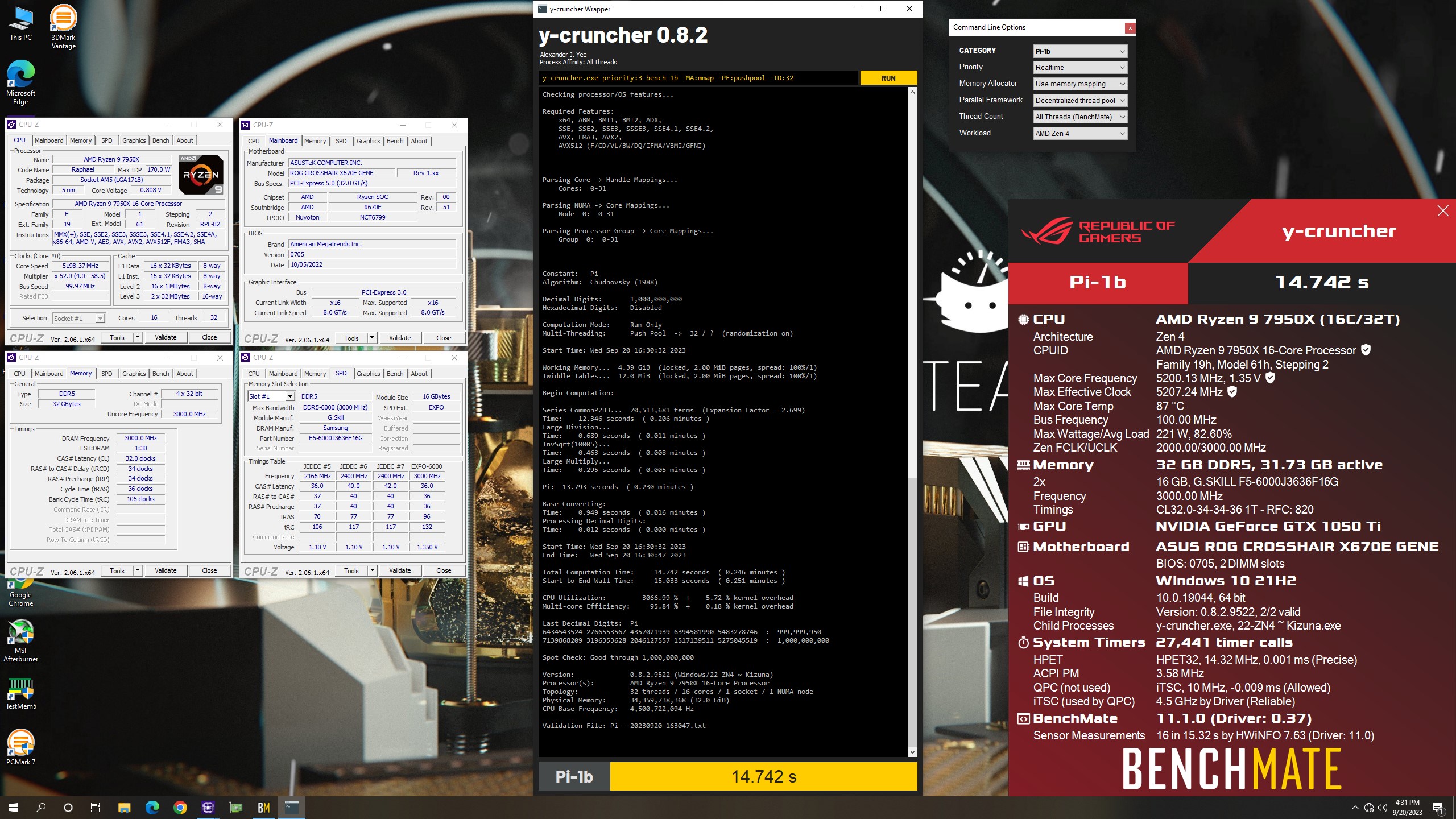Click the Core Speed value 5198.37 MHz
This screenshot has width=1456, height=819.
[80, 266]
